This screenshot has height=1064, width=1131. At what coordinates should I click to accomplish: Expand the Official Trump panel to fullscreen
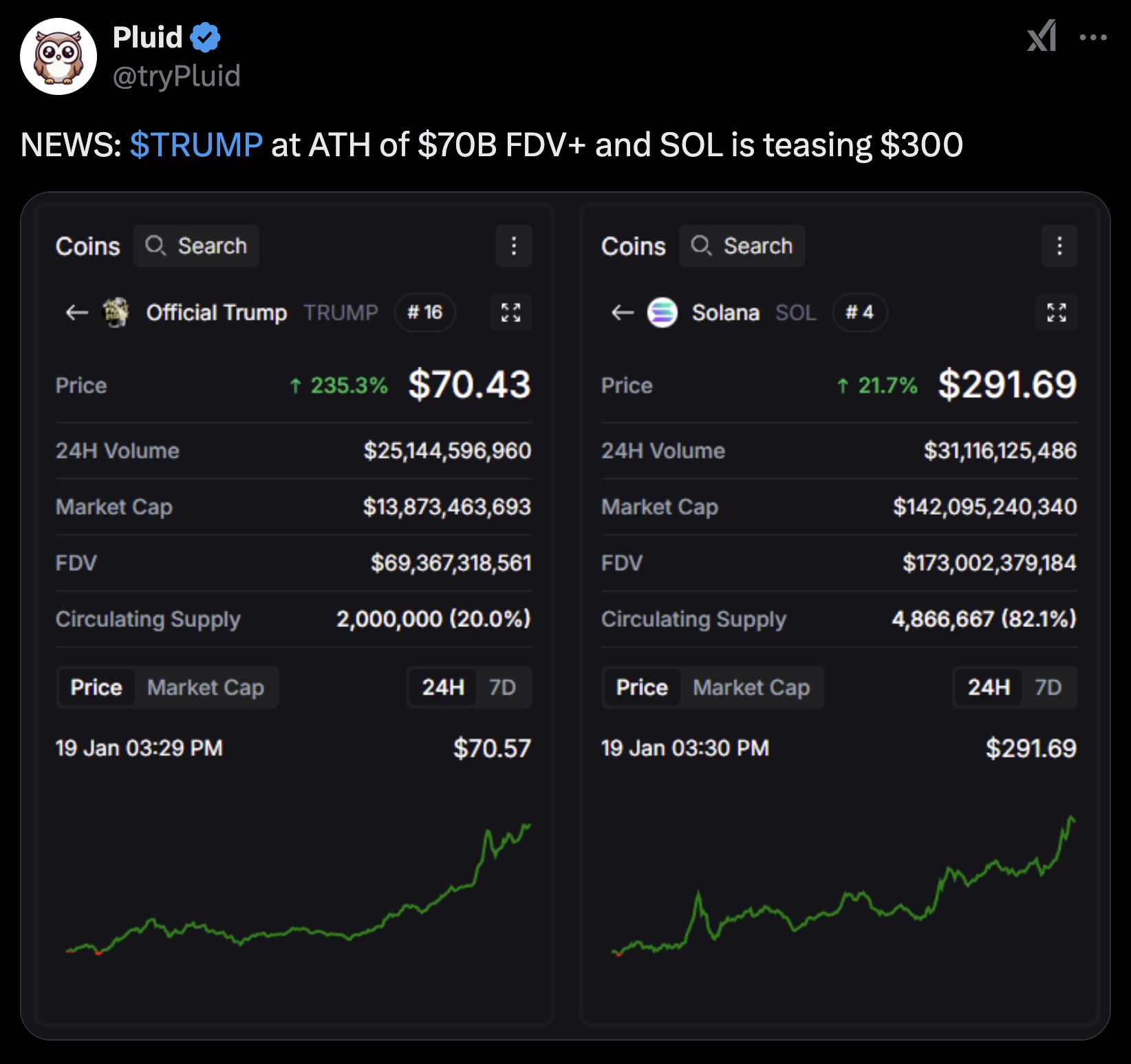[x=510, y=312]
